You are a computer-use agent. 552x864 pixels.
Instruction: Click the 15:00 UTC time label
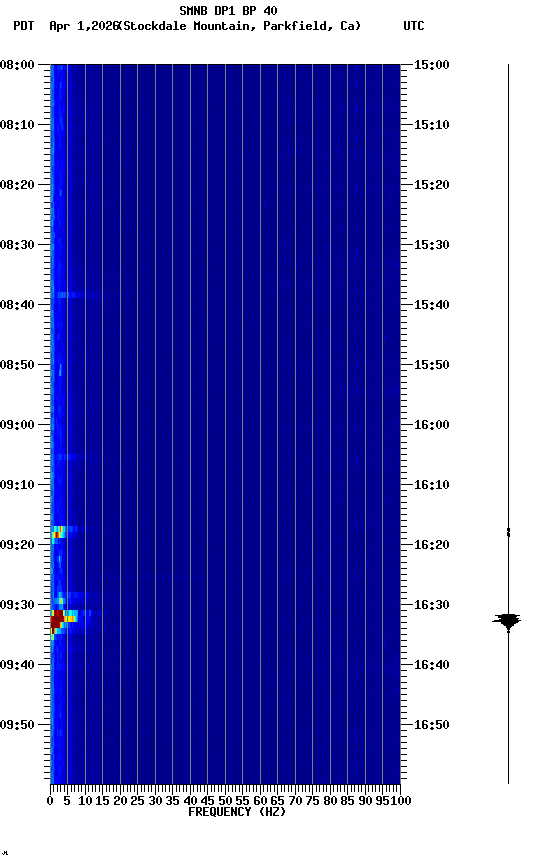(432, 65)
